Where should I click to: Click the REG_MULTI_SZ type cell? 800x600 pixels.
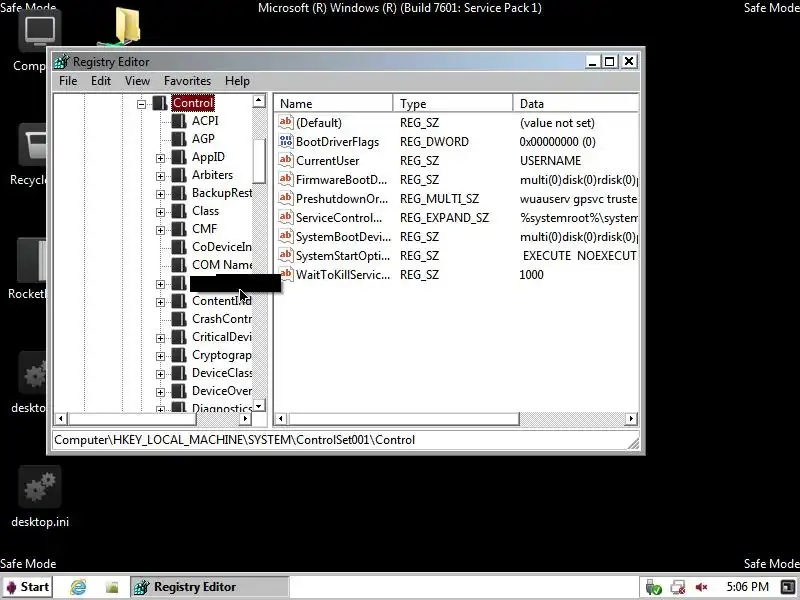tap(439, 198)
